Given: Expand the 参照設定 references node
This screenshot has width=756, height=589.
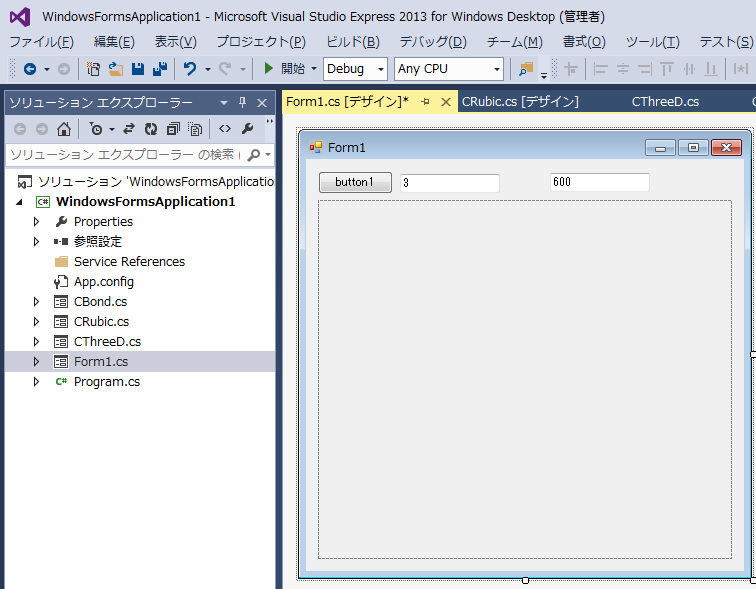Looking at the screenshot, I should (x=36, y=241).
